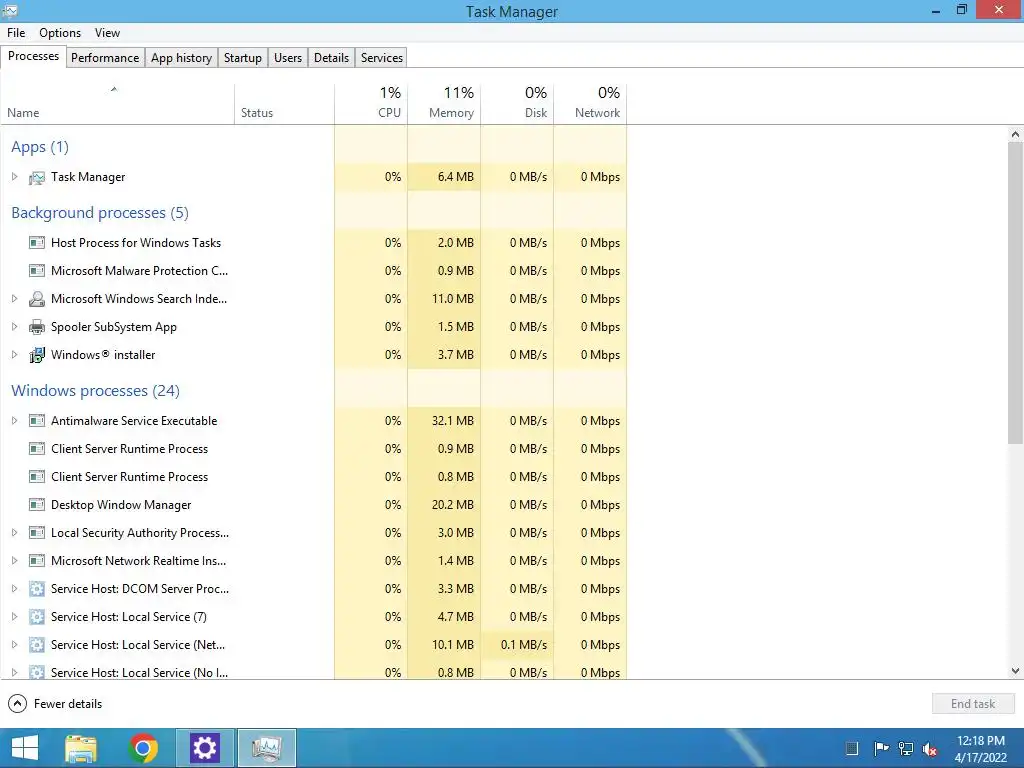
Task: Click the End task button
Action: pos(973,704)
